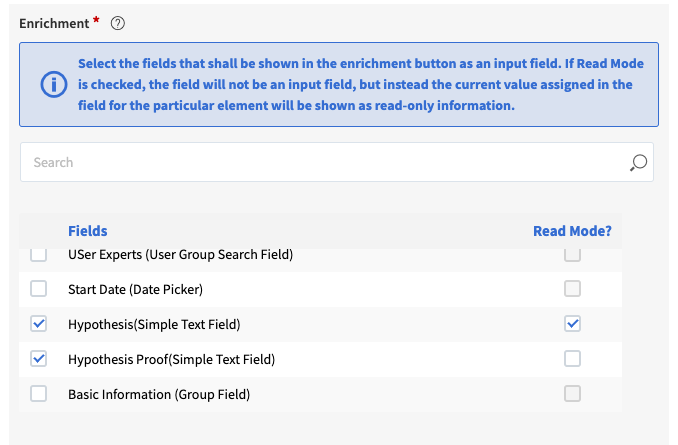Viewport: 678px width, 445px height.
Task: Enable Read Mode for Hypothesis Proof
Action: coord(572,359)
